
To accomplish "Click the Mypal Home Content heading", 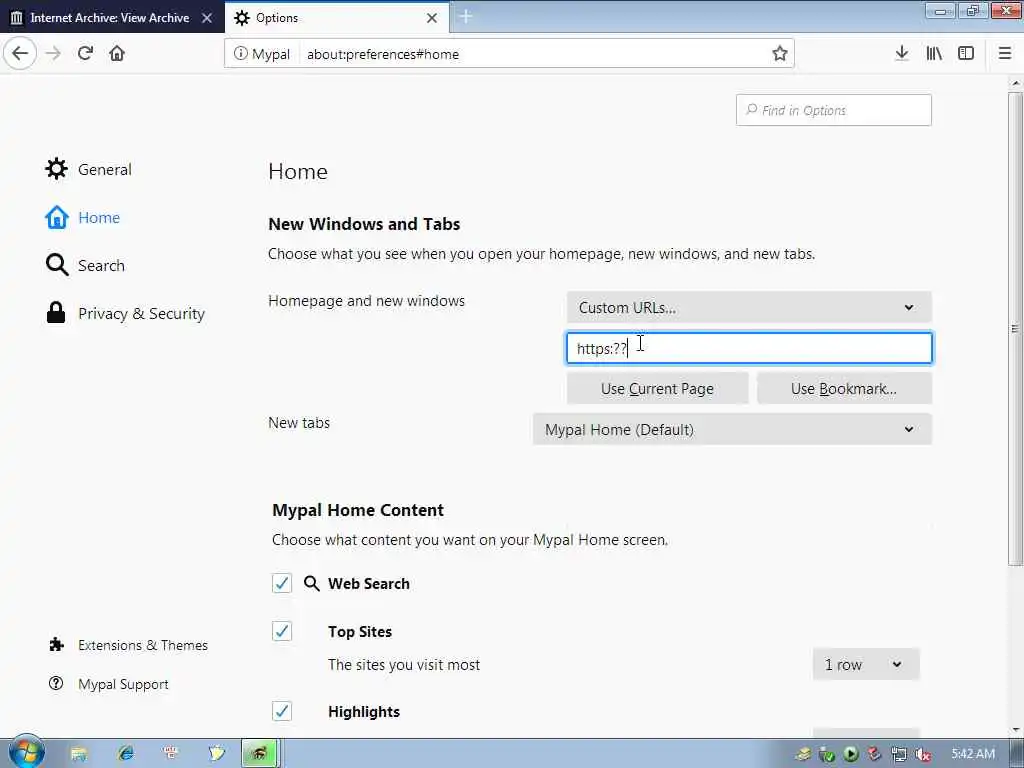I will pyautogui.click(x=358, y=510).
